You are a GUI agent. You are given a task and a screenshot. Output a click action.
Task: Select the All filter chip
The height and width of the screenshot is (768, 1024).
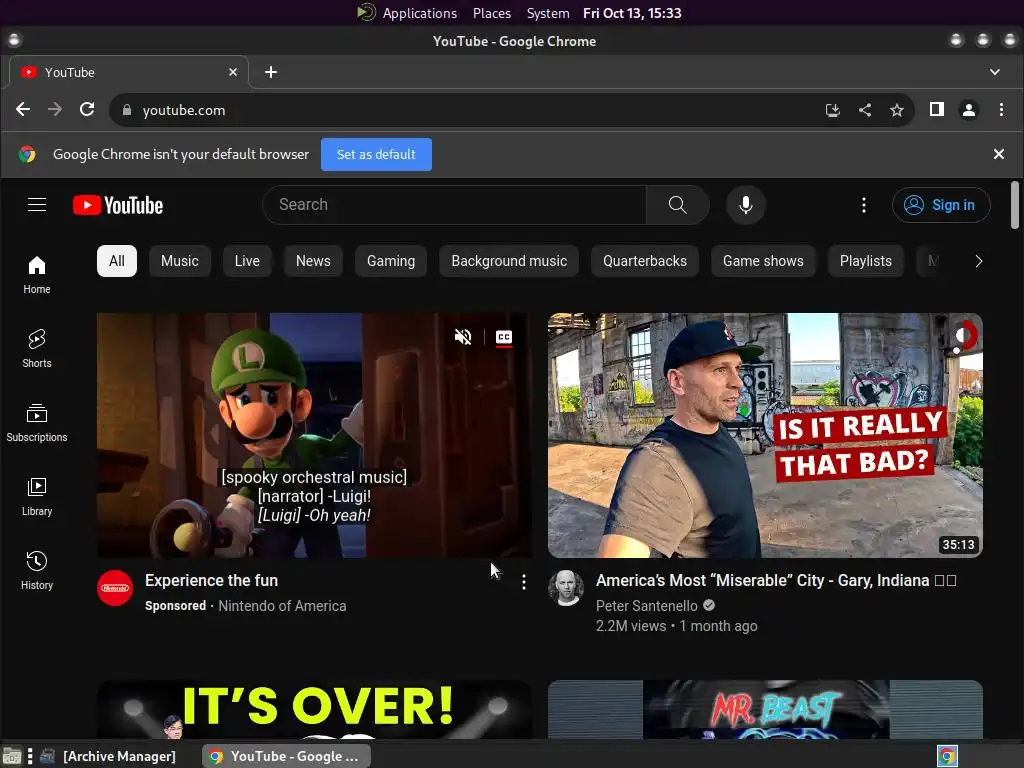117,261
